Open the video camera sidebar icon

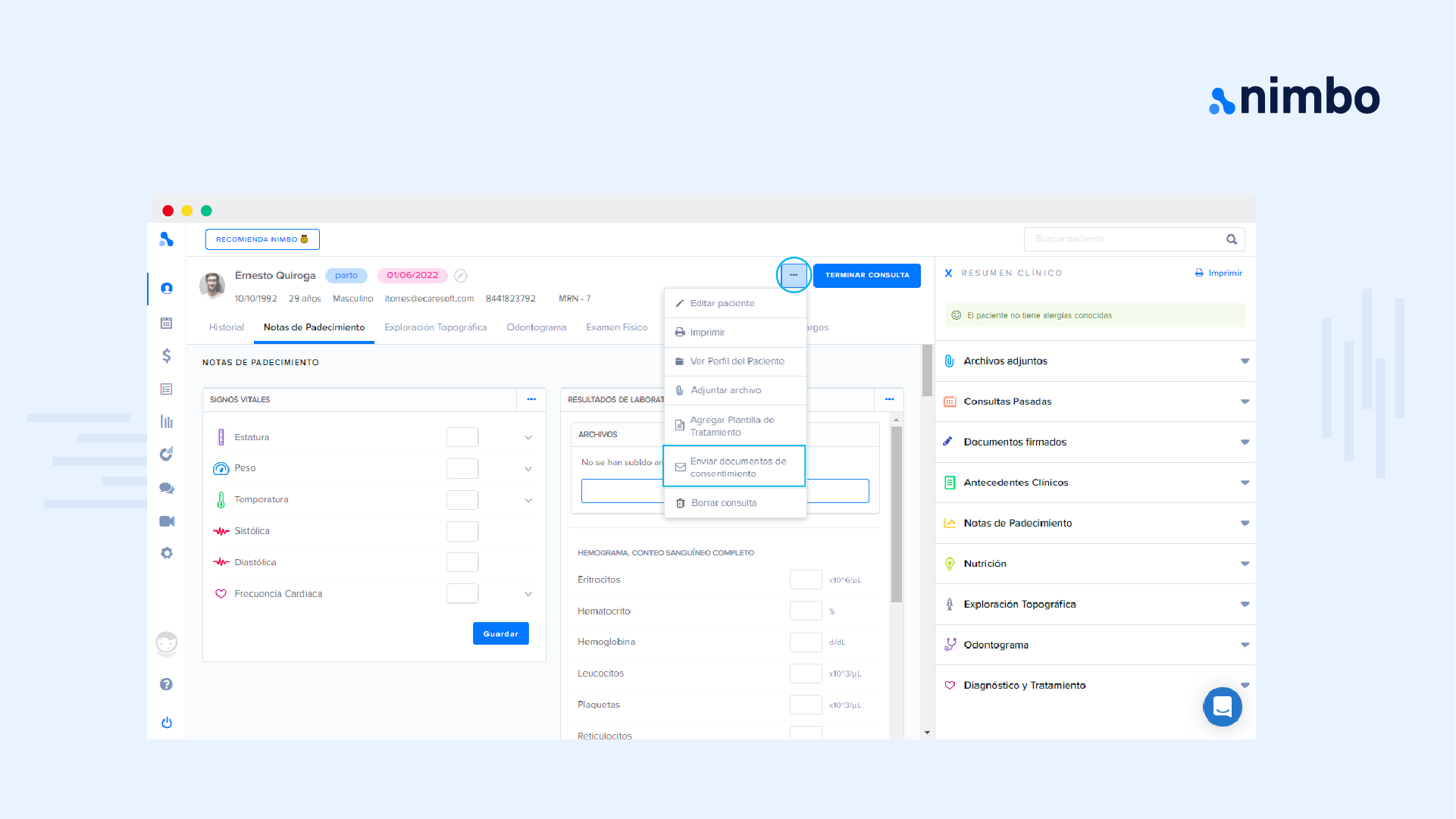pyautogui.click(x=167, y=521)
